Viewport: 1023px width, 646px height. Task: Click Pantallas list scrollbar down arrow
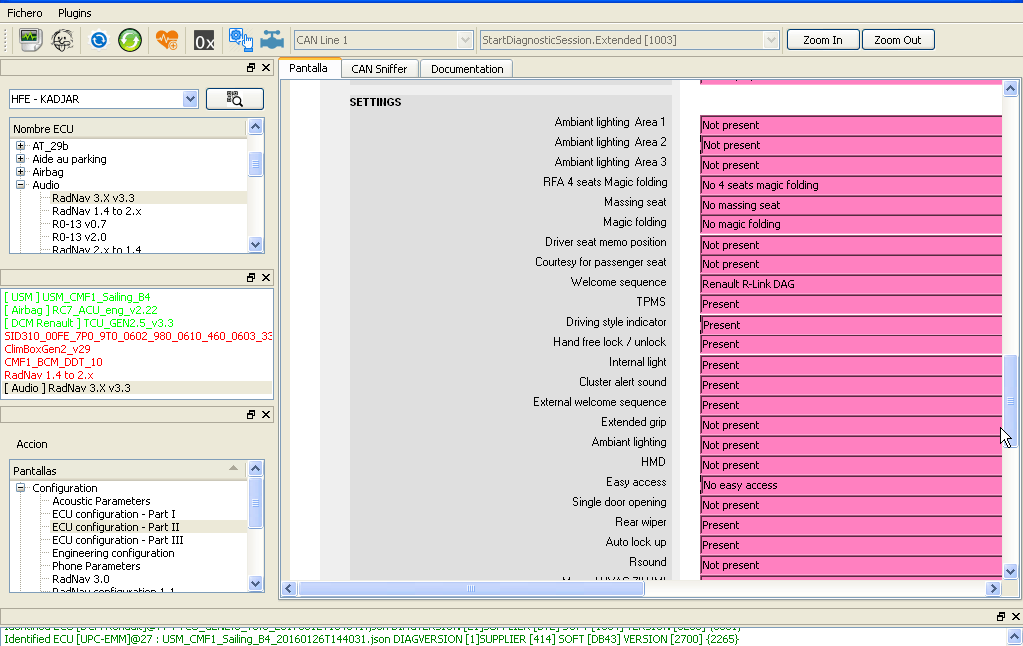(255, 583)
